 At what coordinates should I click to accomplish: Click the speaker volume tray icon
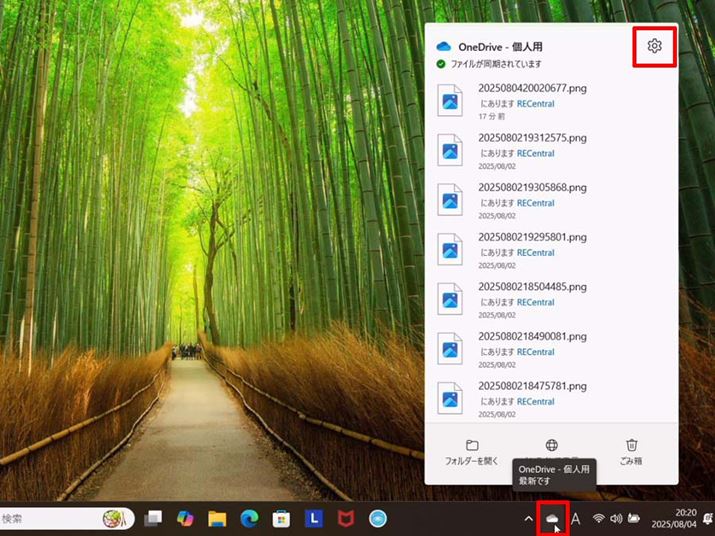point(616,518)
